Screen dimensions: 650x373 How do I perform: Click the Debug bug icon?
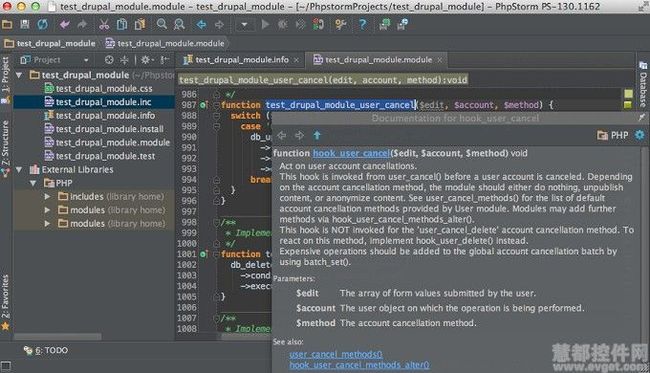pos(283,24)
